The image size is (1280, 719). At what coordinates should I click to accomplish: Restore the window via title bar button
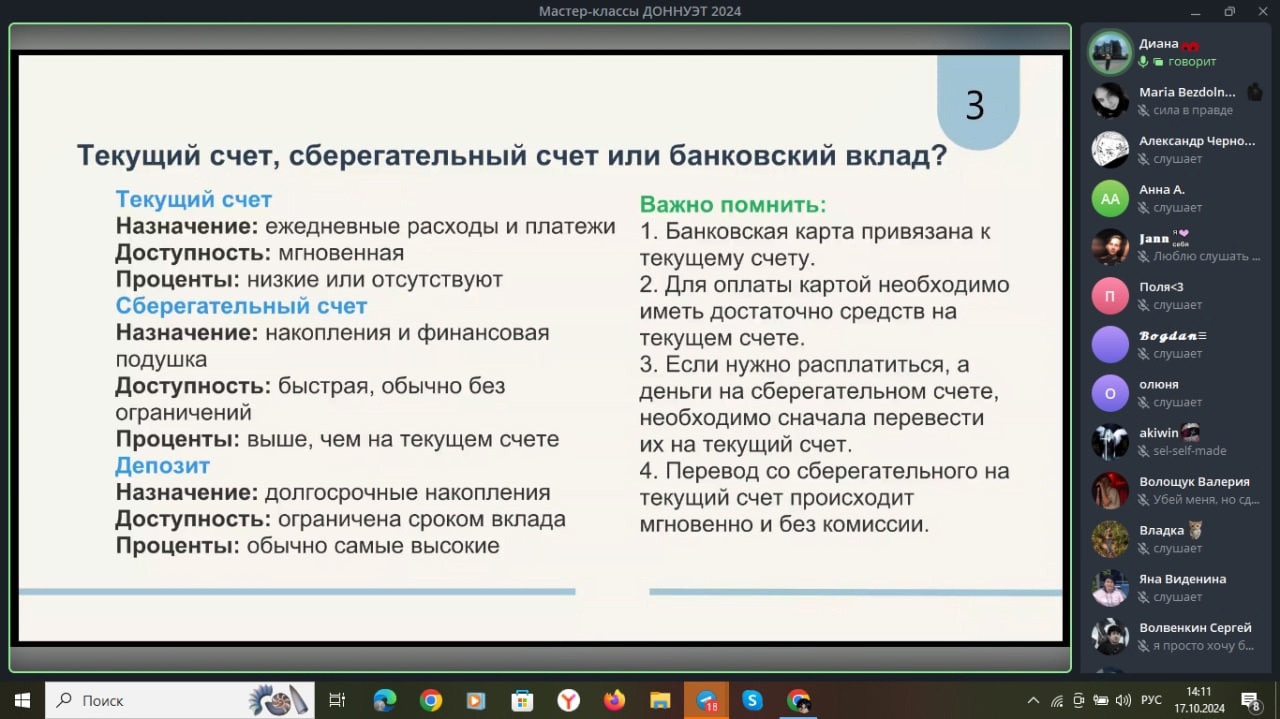click(1230, 11)
